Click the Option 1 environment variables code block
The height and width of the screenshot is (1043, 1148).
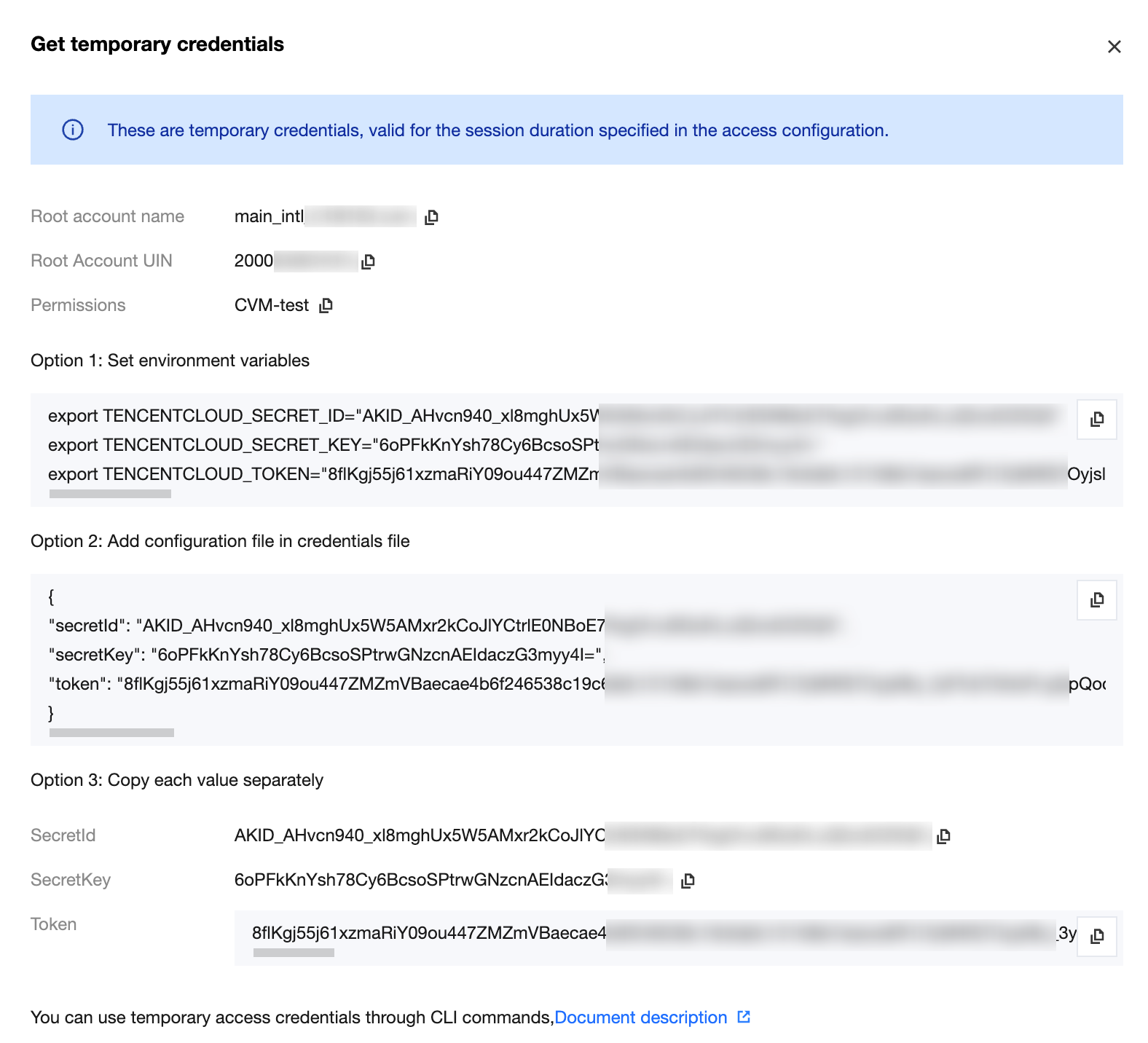tap(510, 446)
